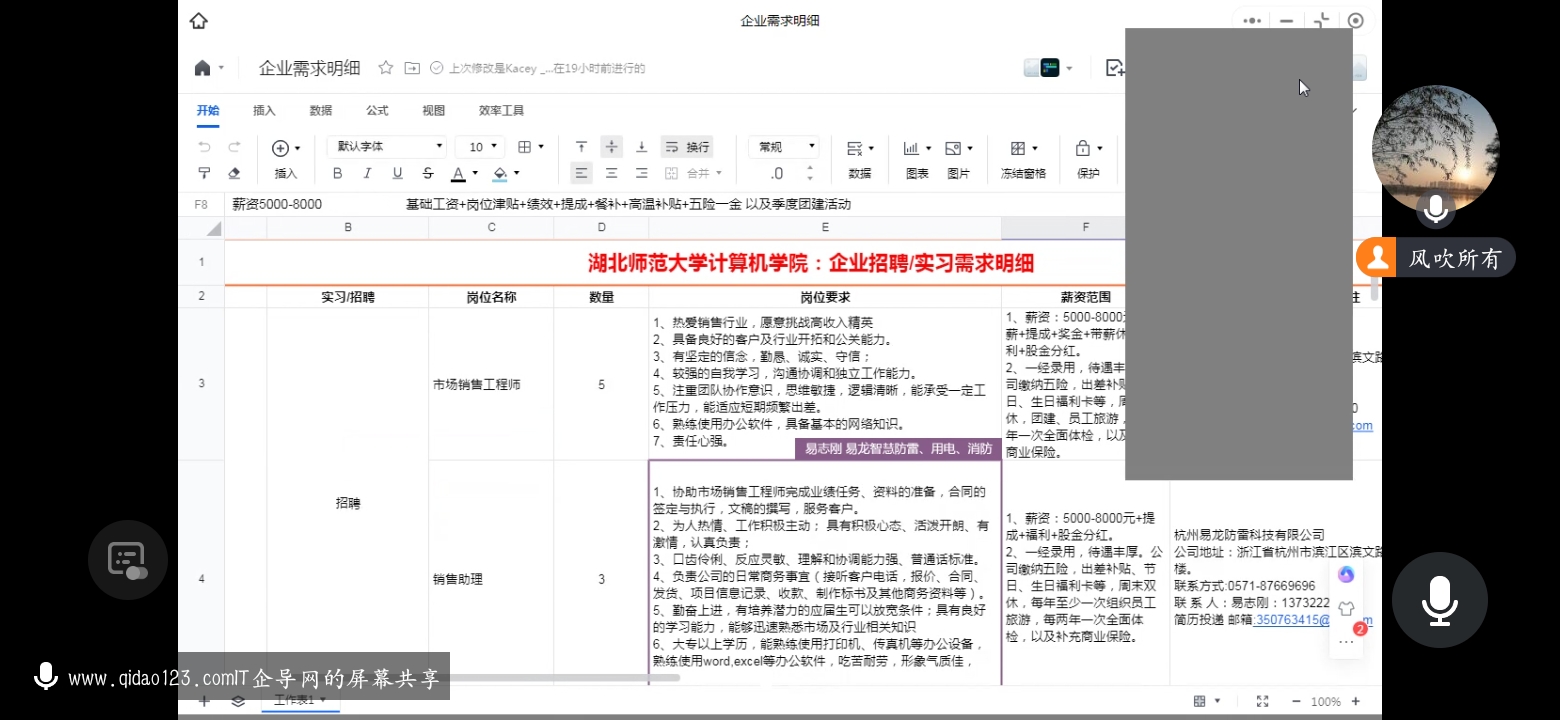Toggle the large microphone mute button
This screenshot has width=1560, height=720.
point(1439,600)
